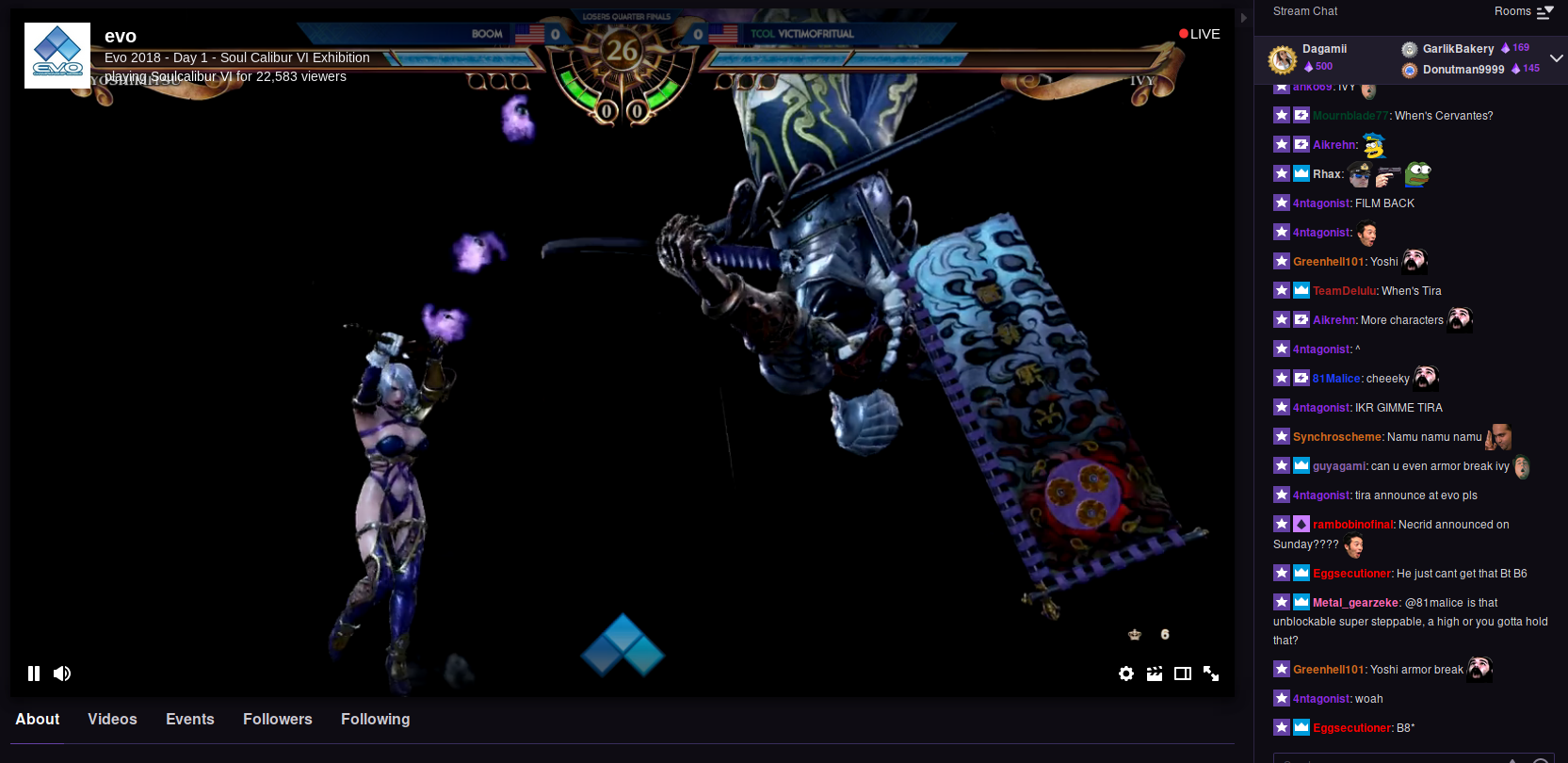Click the emote after Namu namu namu
The height and width of the screenshot is (763, 1568).
pyautogui.click(x=1498, y=436)
